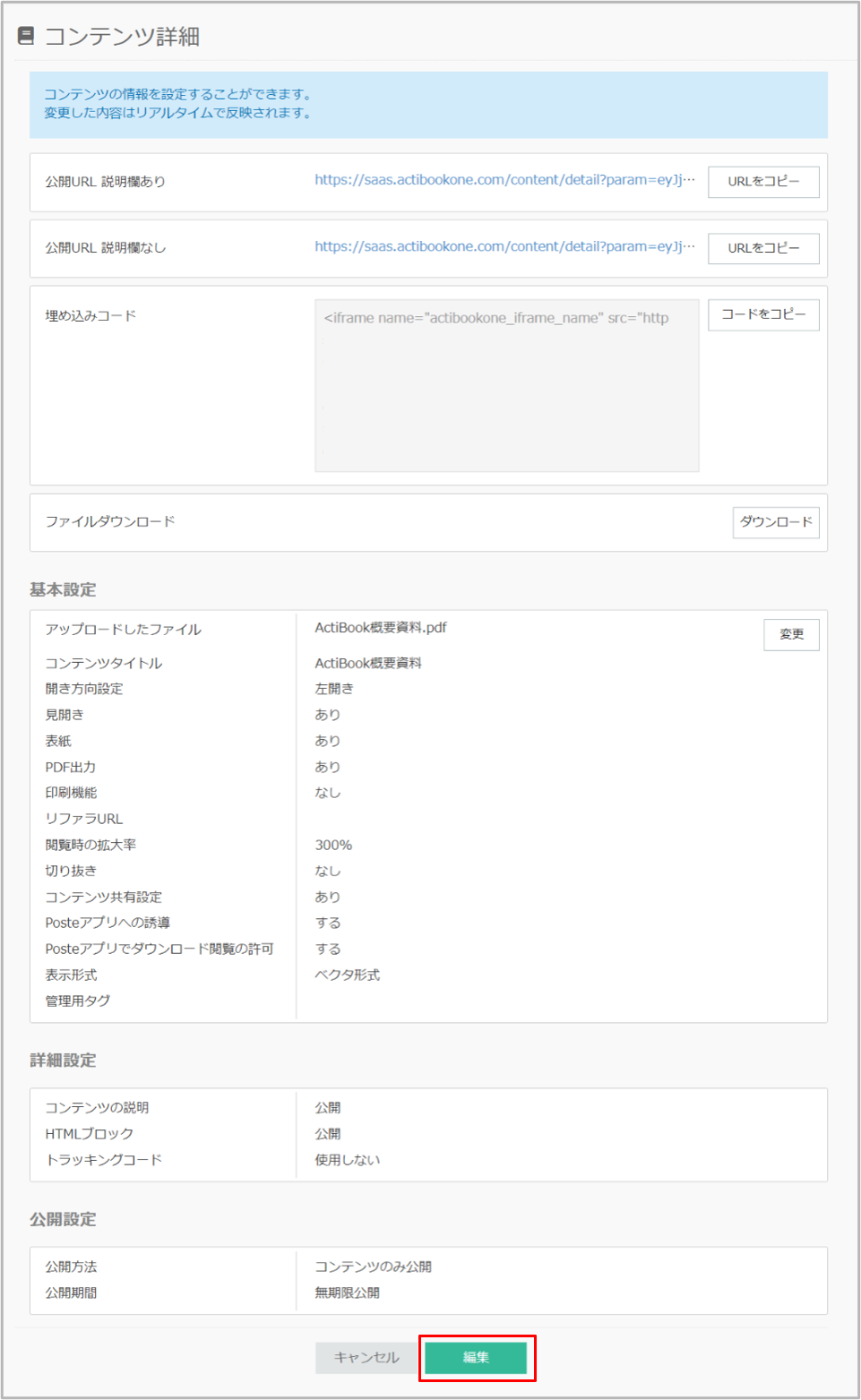
Task: Click the 公開設定 section heading
Action: [56, 1220]
